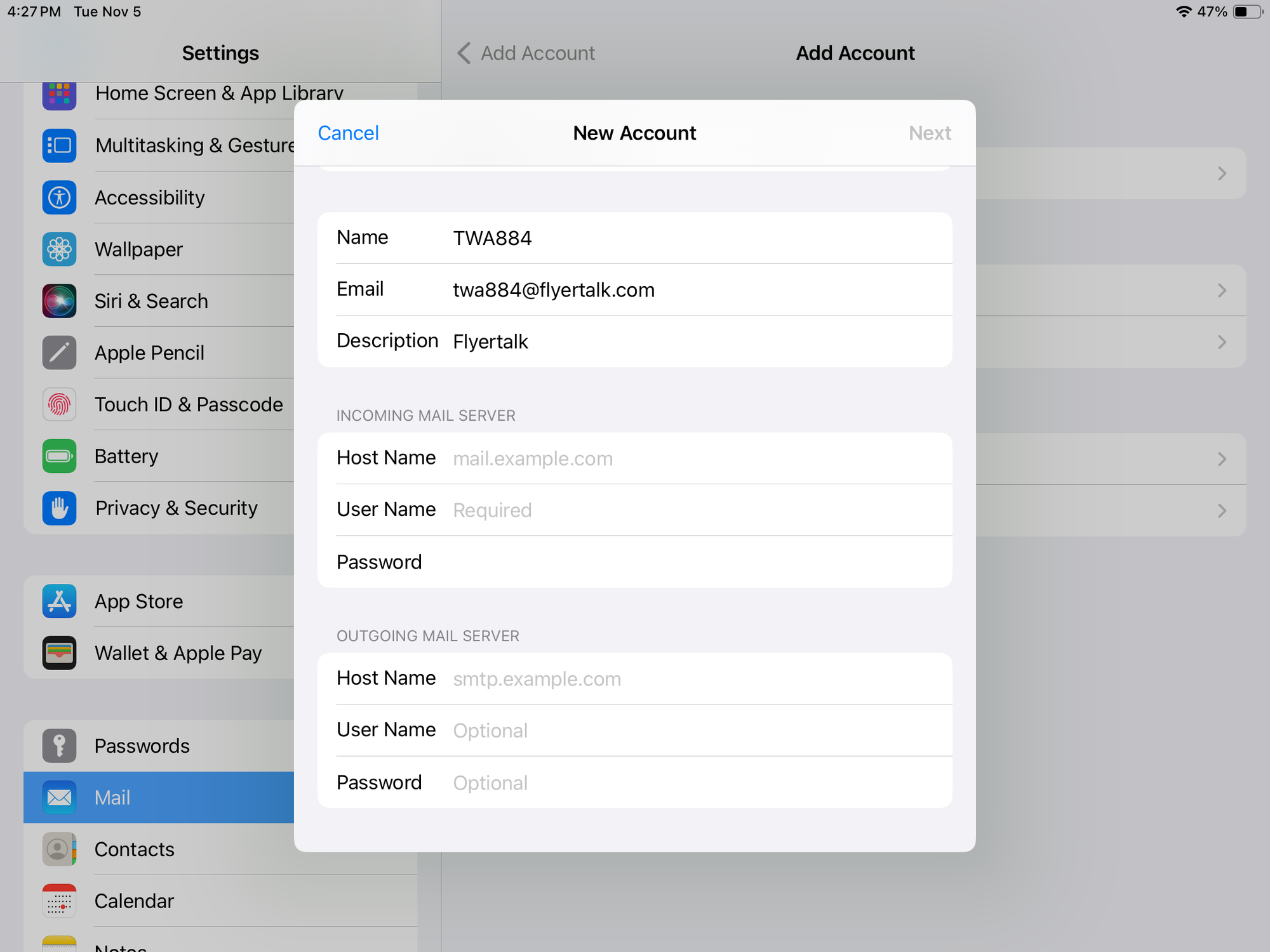The width and height of the screenshot is (1270, 952).
Task: Tap the Wallet & Apple Pay icon
Action: tap(59, 653)
